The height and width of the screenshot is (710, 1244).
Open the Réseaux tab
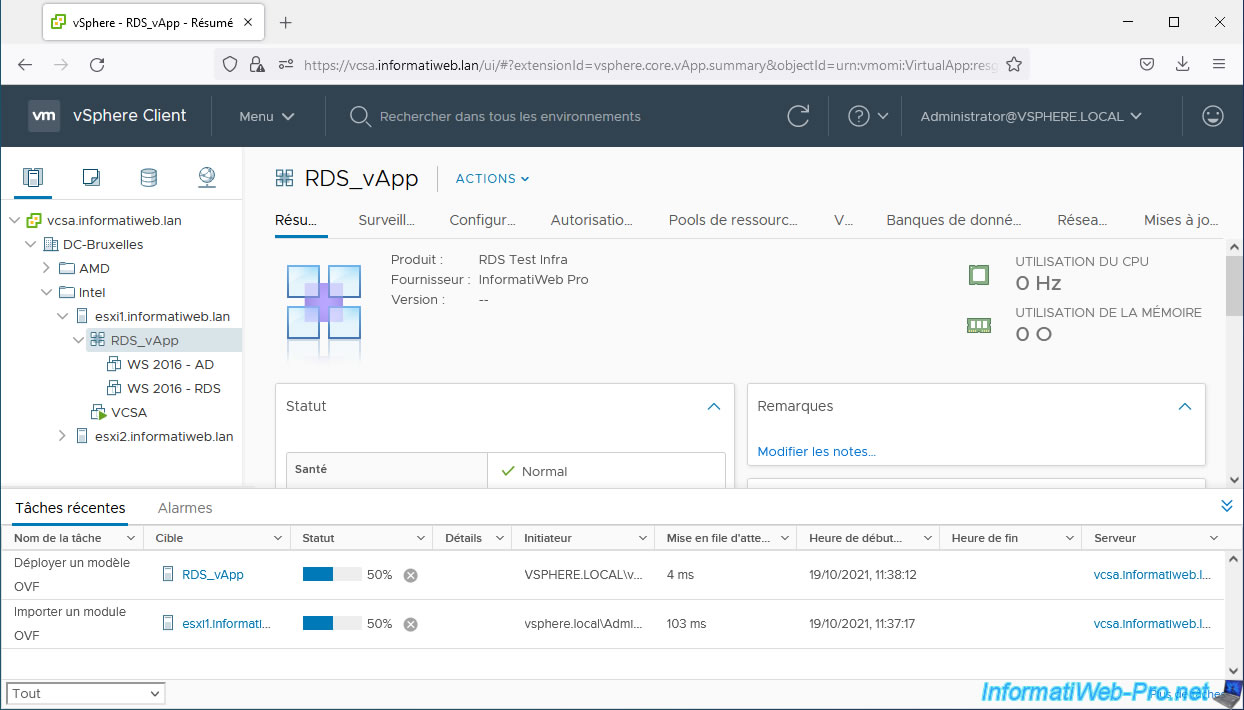[1082, 220]
